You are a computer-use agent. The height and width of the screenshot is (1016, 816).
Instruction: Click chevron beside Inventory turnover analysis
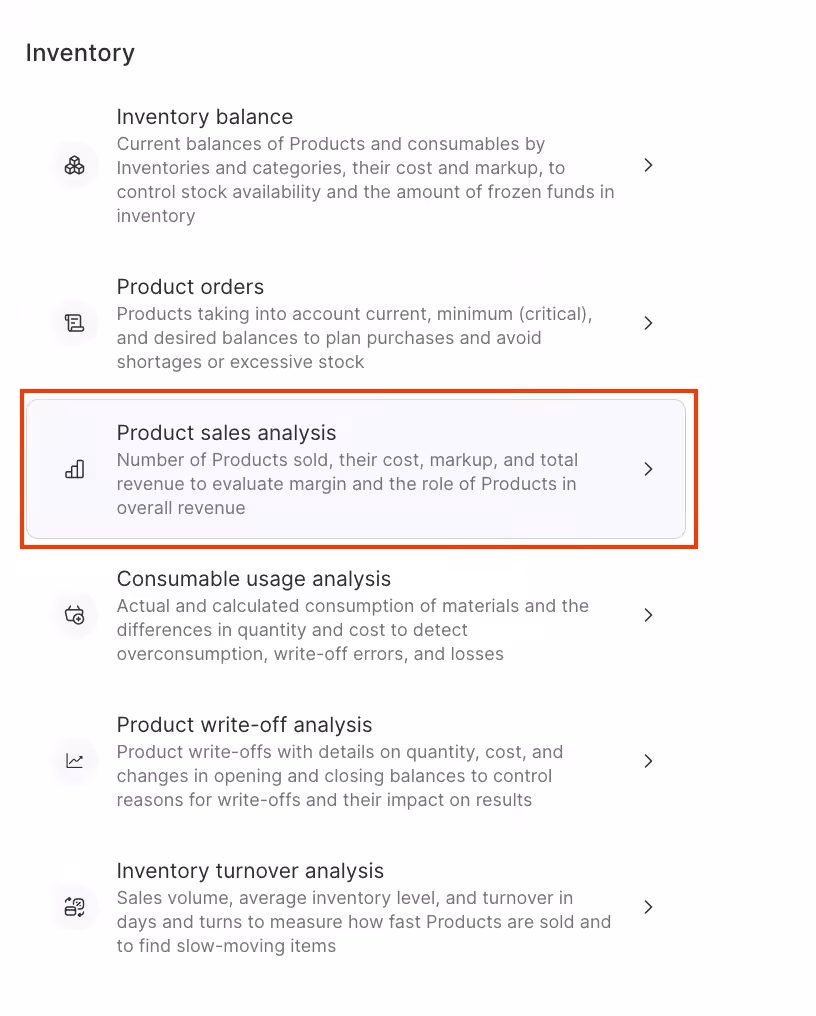[648, 907]
